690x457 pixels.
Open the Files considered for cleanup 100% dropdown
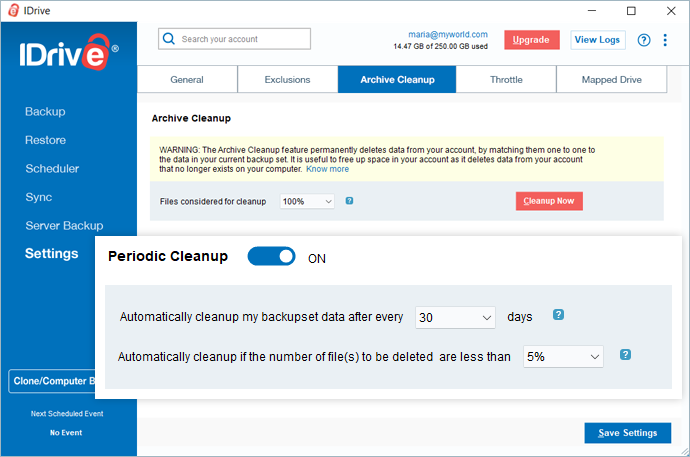tap(307, 201)
